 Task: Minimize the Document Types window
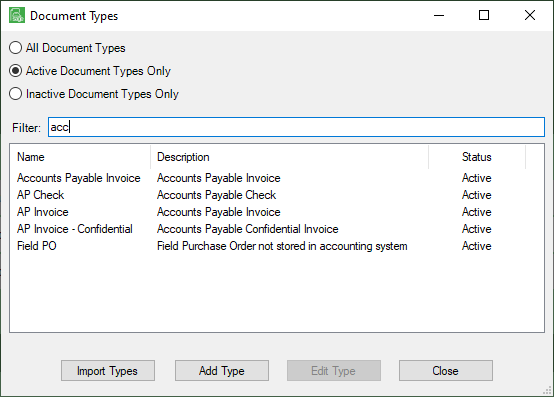[439, 16]
